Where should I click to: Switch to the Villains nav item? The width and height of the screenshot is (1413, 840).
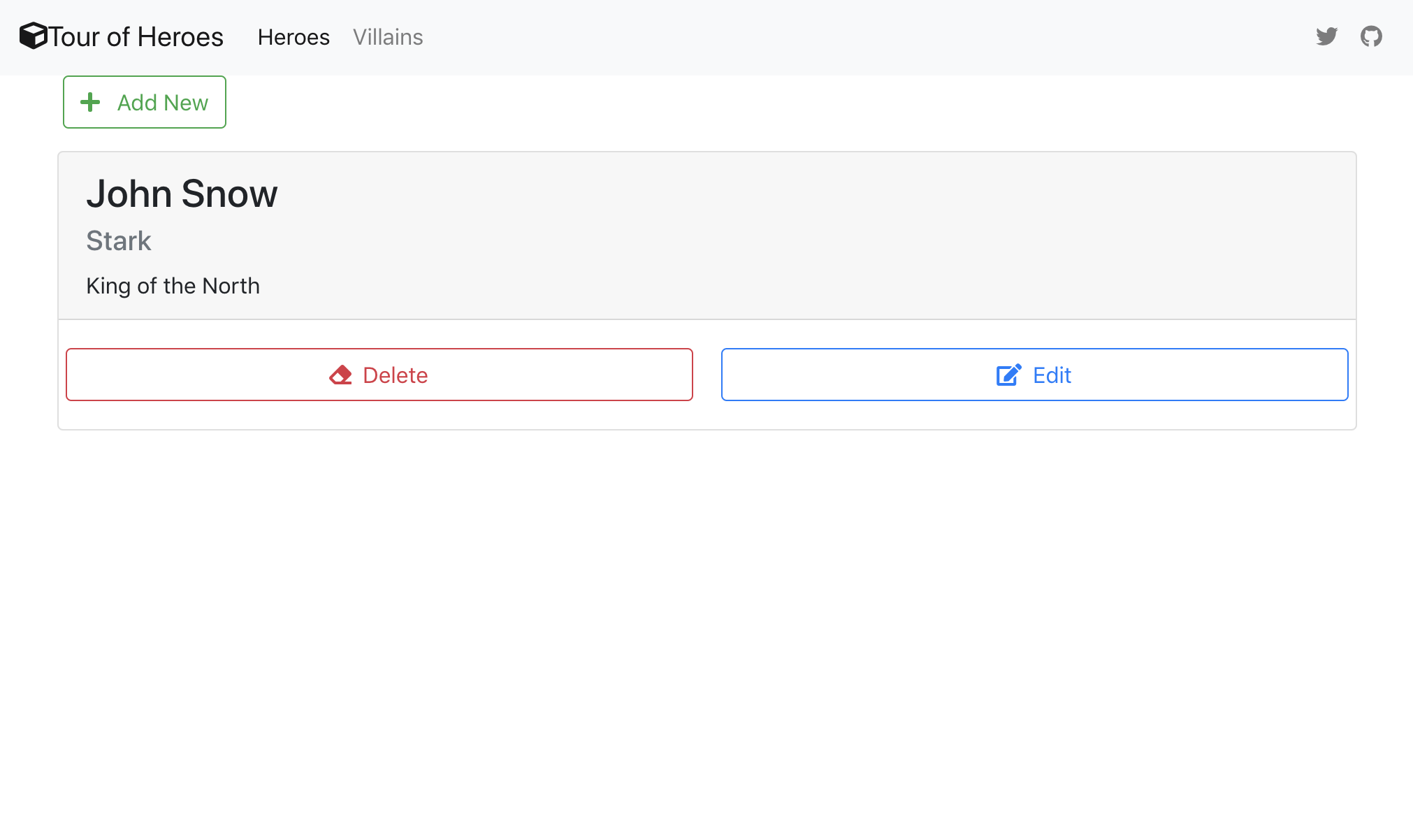click(388, 37)
